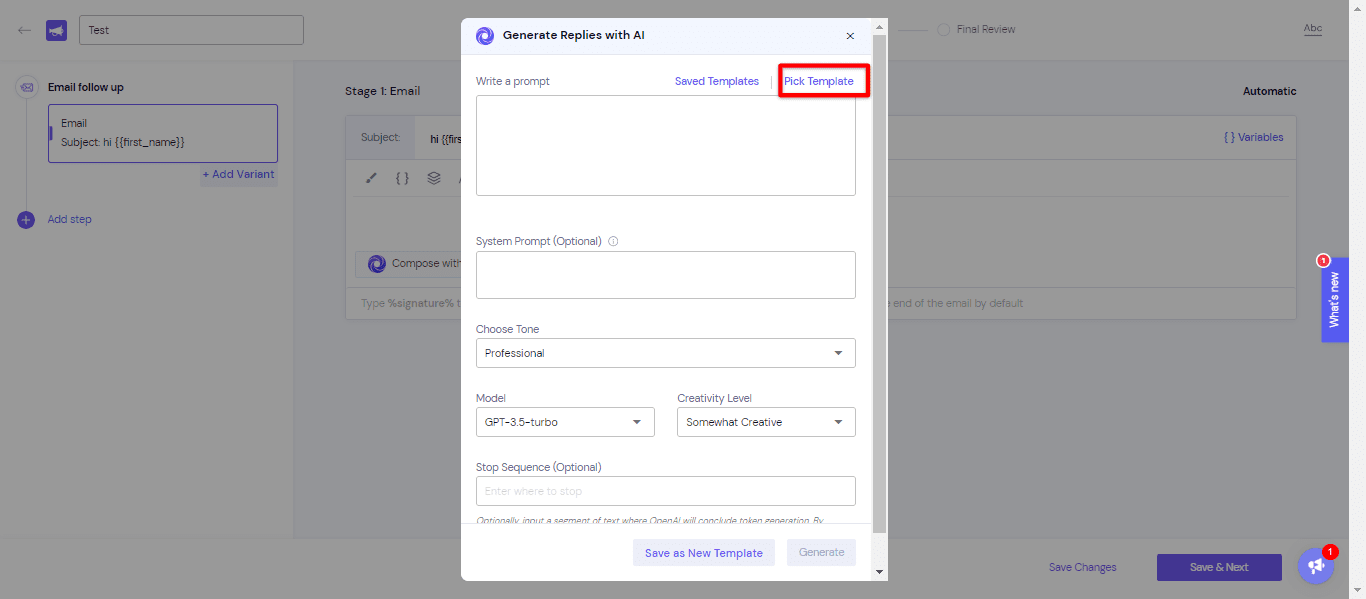Viewport: 1366px width, 599px height.
Task: Open the GPT-3.5-turbo Model dropdown
Action: (x=565, y=422)
